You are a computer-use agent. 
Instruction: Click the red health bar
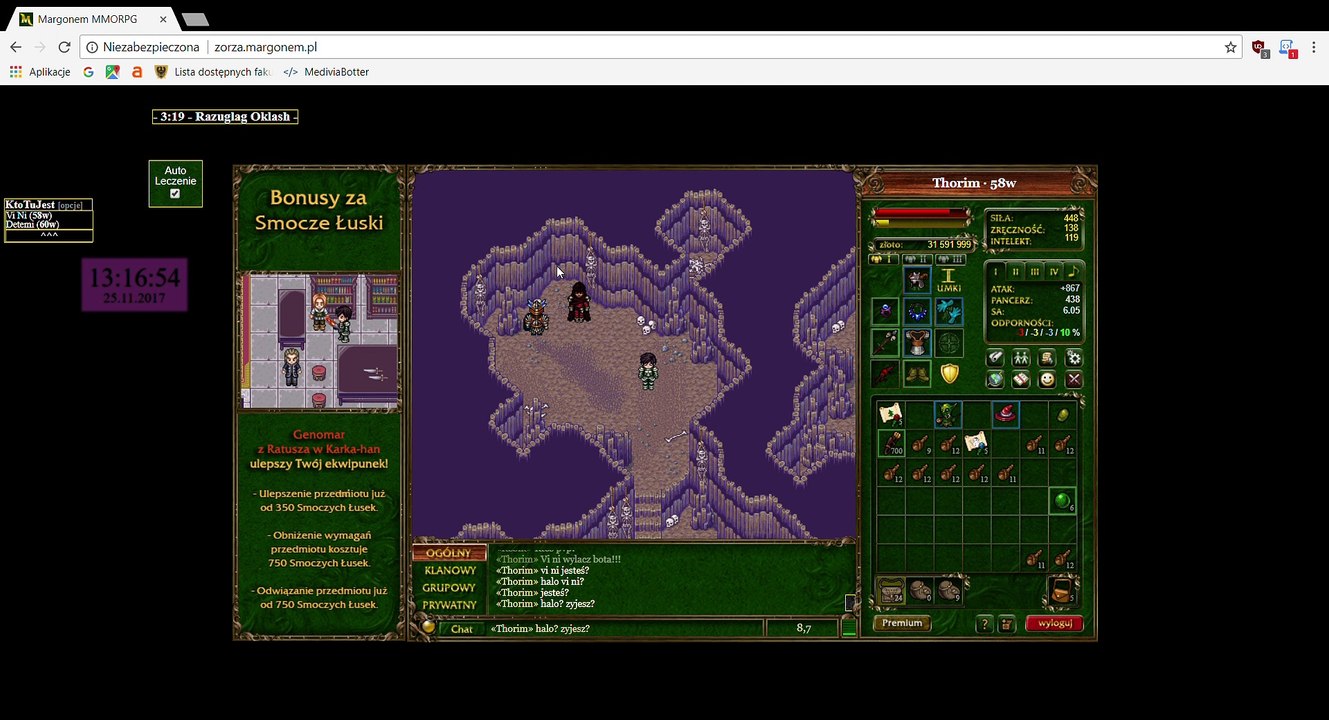tap(921, 212)
